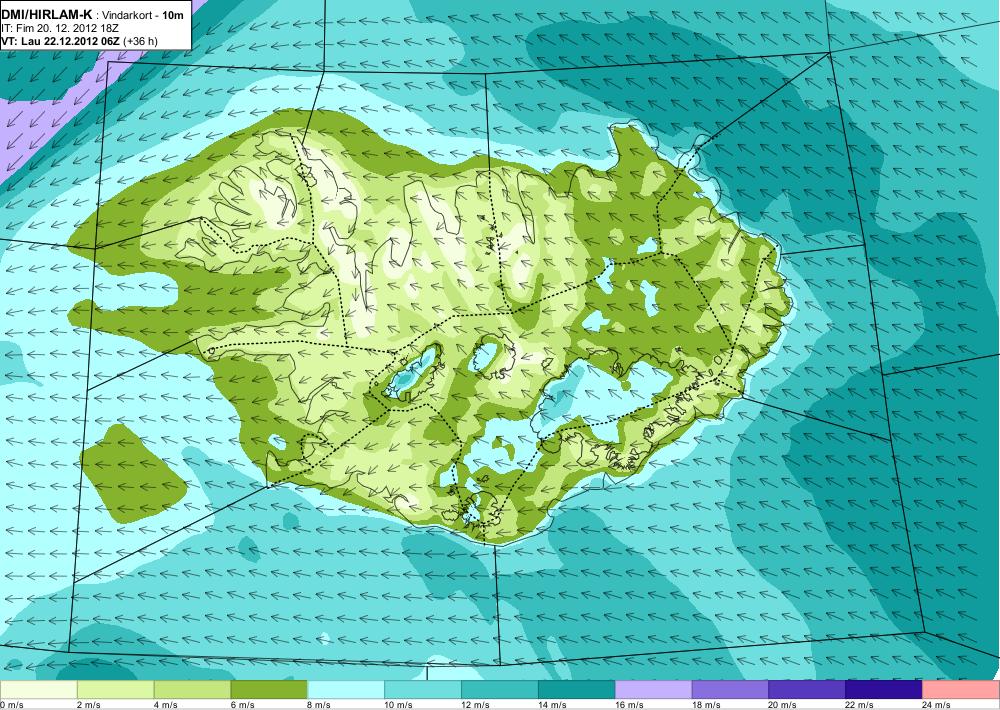The height and width of the screenshot is (710, 1000).
Task: Select the dark purple 20–22 m/s legend swatch
Action: (807, 690)
